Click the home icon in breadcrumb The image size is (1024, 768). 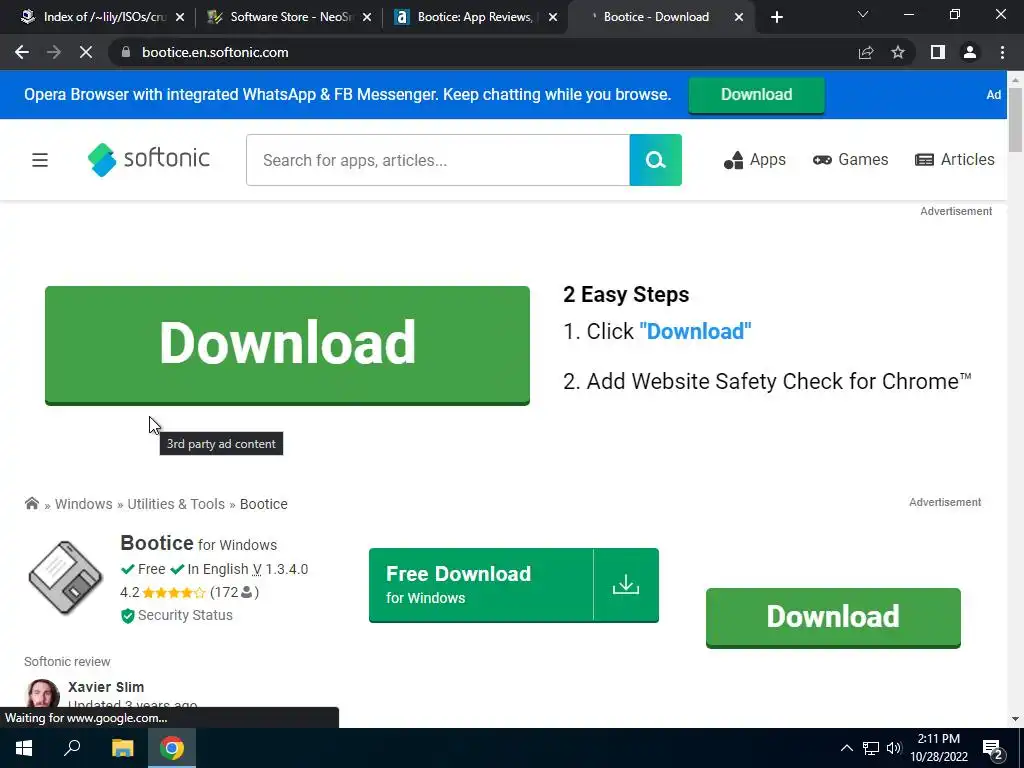point(31,504)
